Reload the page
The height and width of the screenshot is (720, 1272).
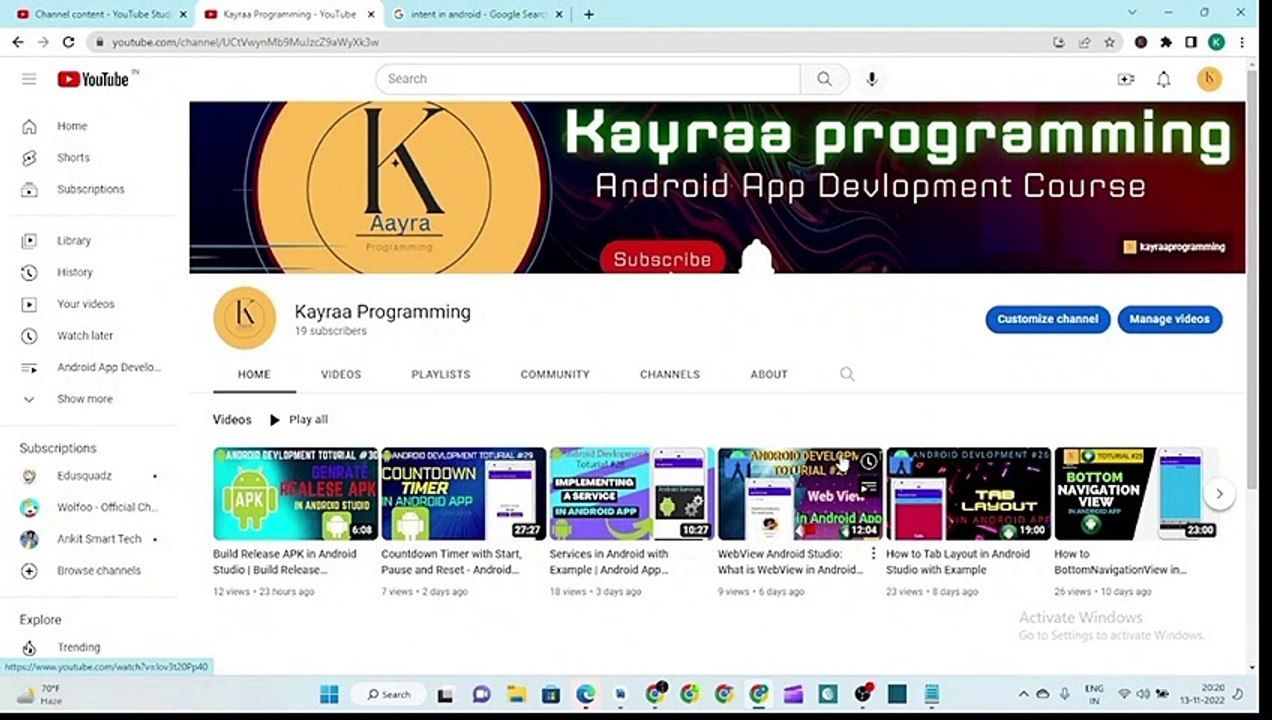pyautogui.click(x=68, y=42)
